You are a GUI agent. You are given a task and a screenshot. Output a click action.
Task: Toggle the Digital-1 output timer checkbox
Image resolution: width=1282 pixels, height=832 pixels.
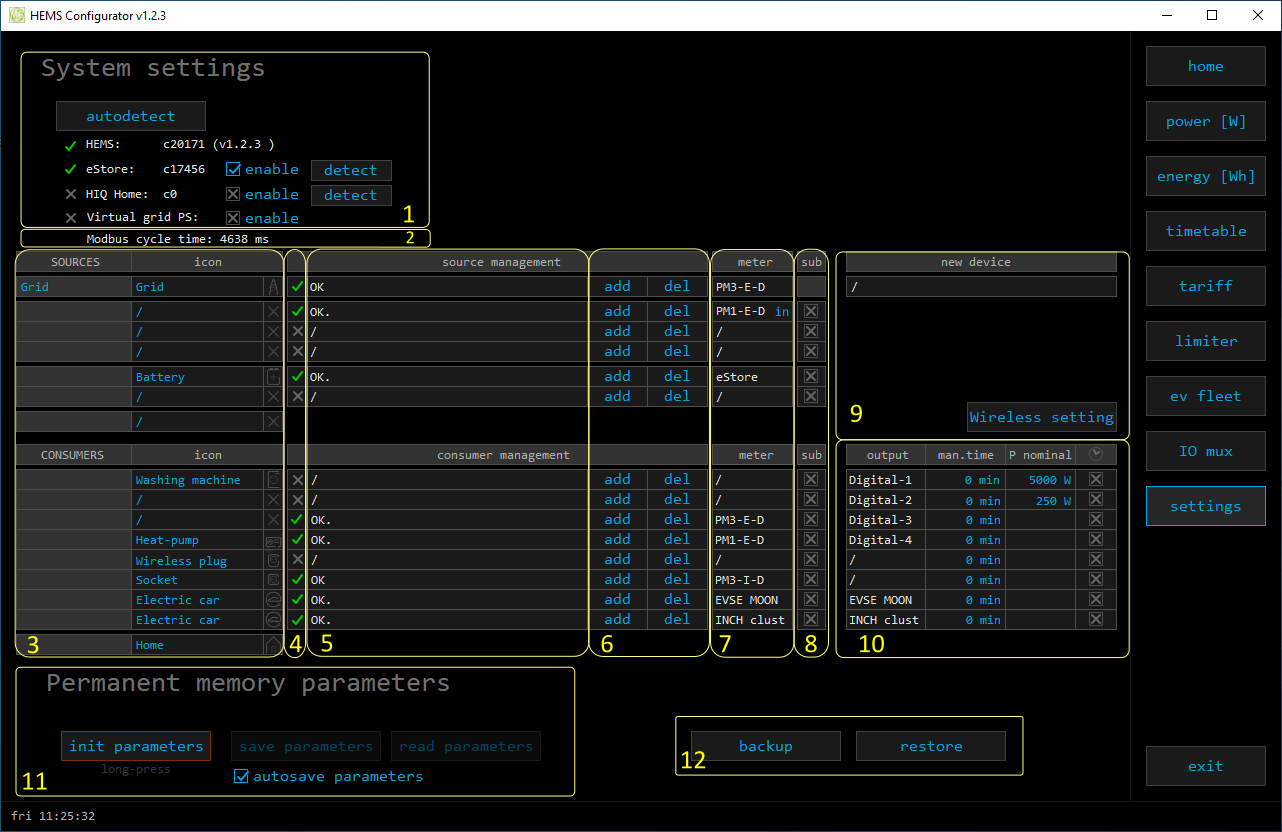(1096, 480)
